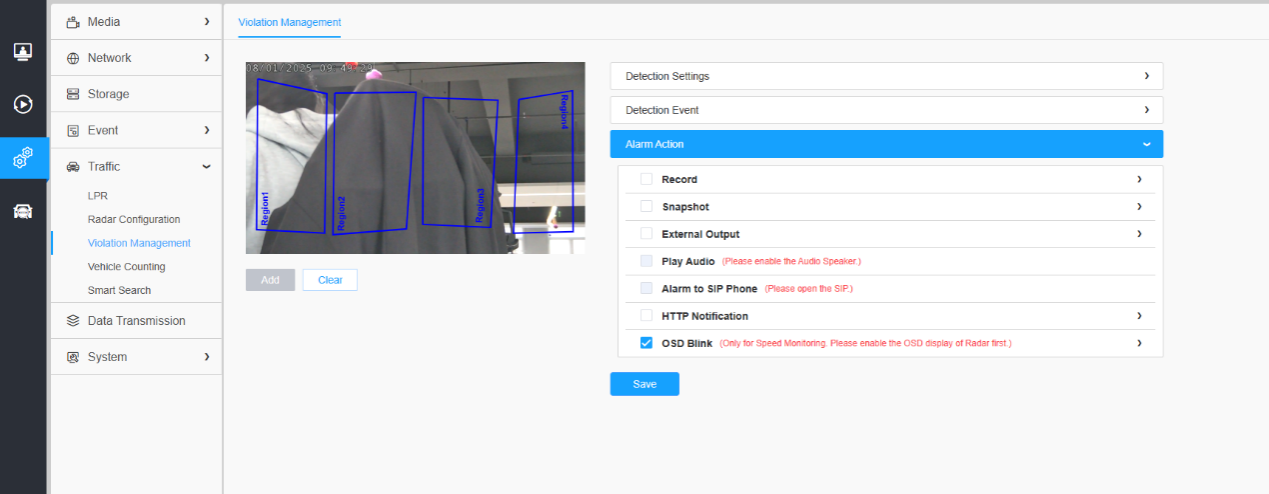Click the camera preview timestamp overlay
1269x494 pixels.
click(311, 68)
